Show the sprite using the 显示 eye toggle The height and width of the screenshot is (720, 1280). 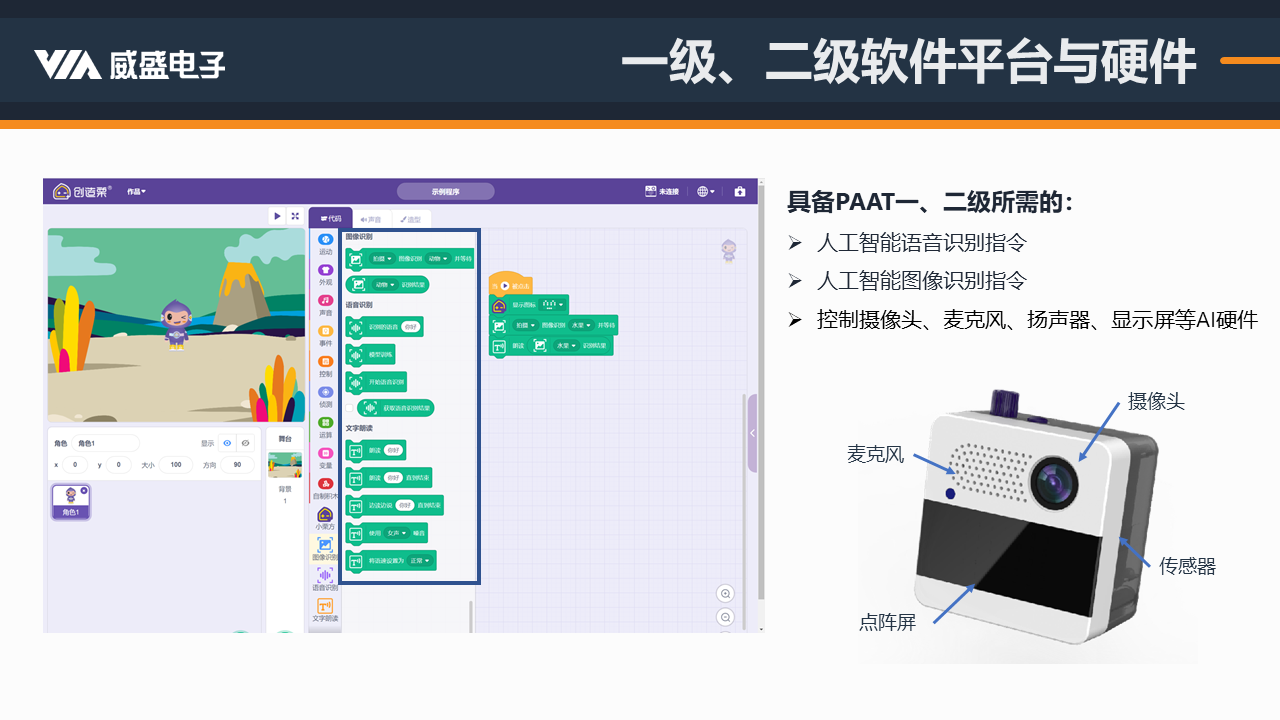227,443
